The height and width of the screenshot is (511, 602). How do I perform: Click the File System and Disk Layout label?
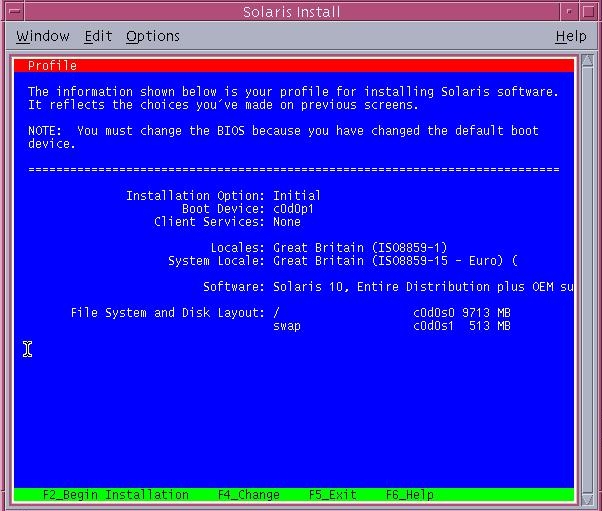(x=168, y=313)
